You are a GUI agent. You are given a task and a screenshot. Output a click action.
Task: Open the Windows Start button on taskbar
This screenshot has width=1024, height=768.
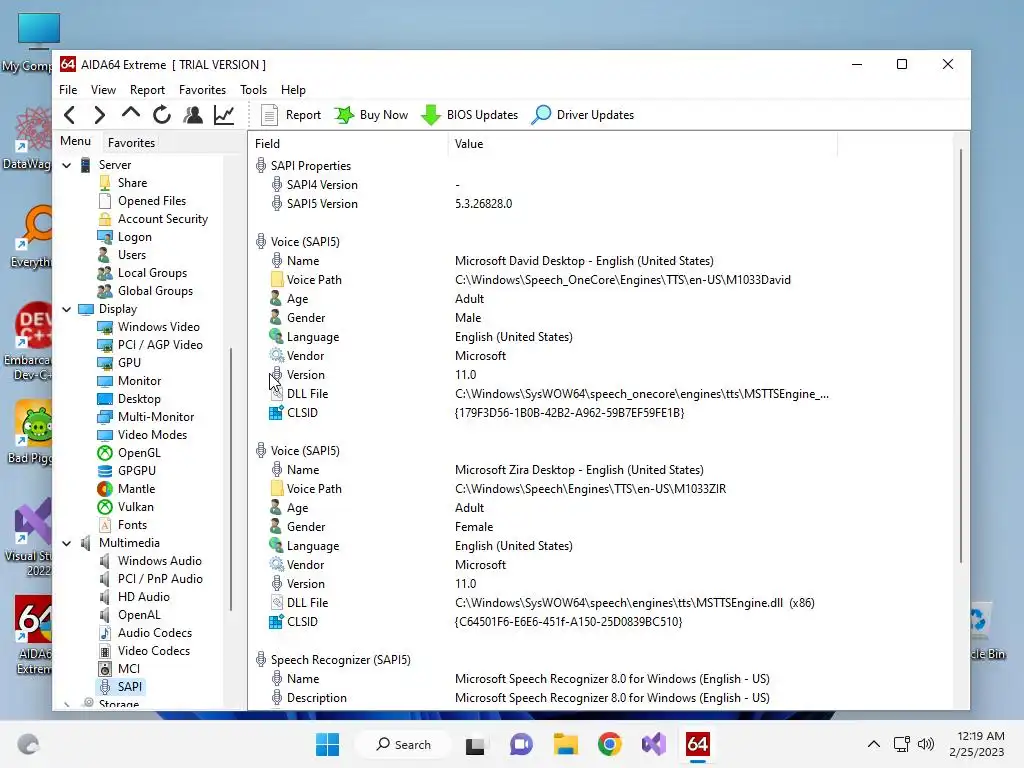[327, 744]
